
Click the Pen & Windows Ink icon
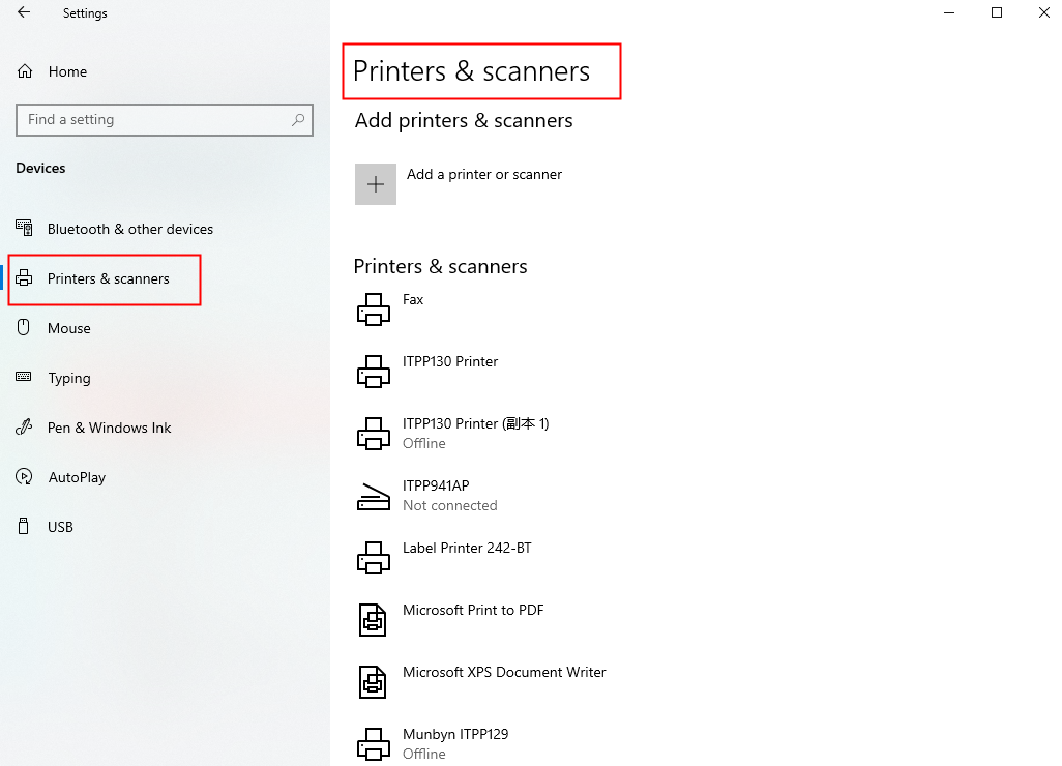coord(24,427)
